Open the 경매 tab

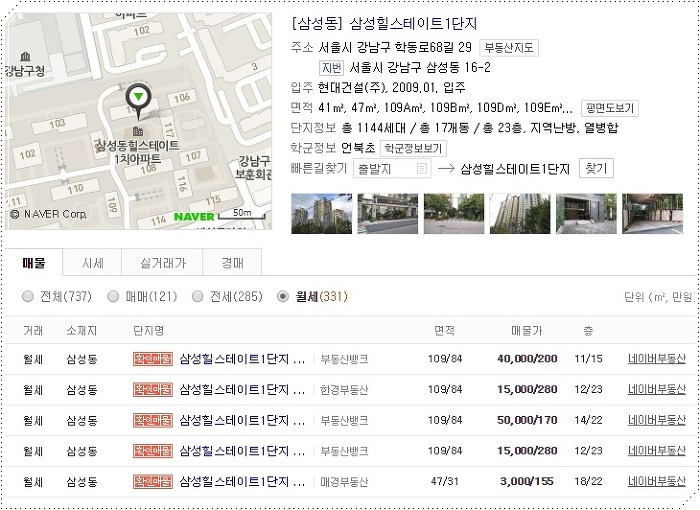click(x=232, y=263)
